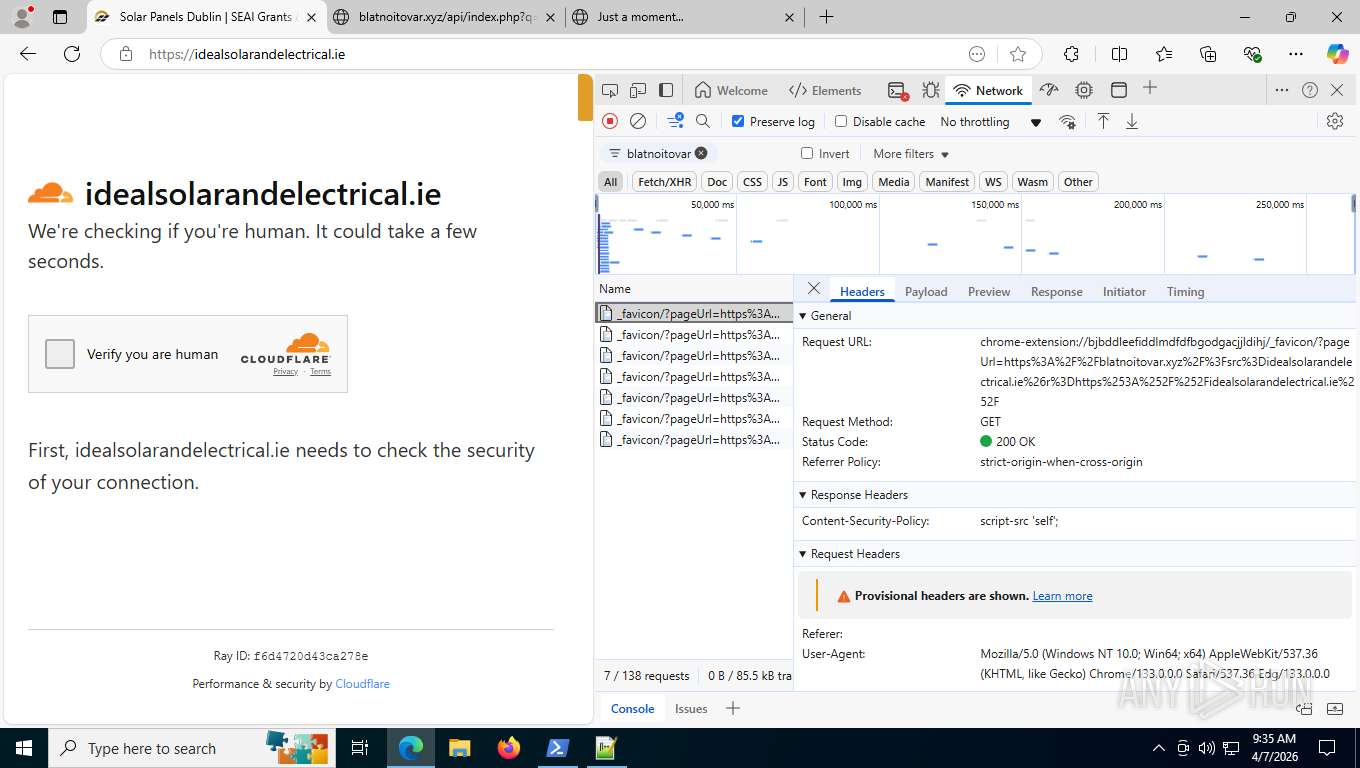Toggle split screen in Edge toolbar
This screenshot has width=1360, height=768.
[1120, 54]
